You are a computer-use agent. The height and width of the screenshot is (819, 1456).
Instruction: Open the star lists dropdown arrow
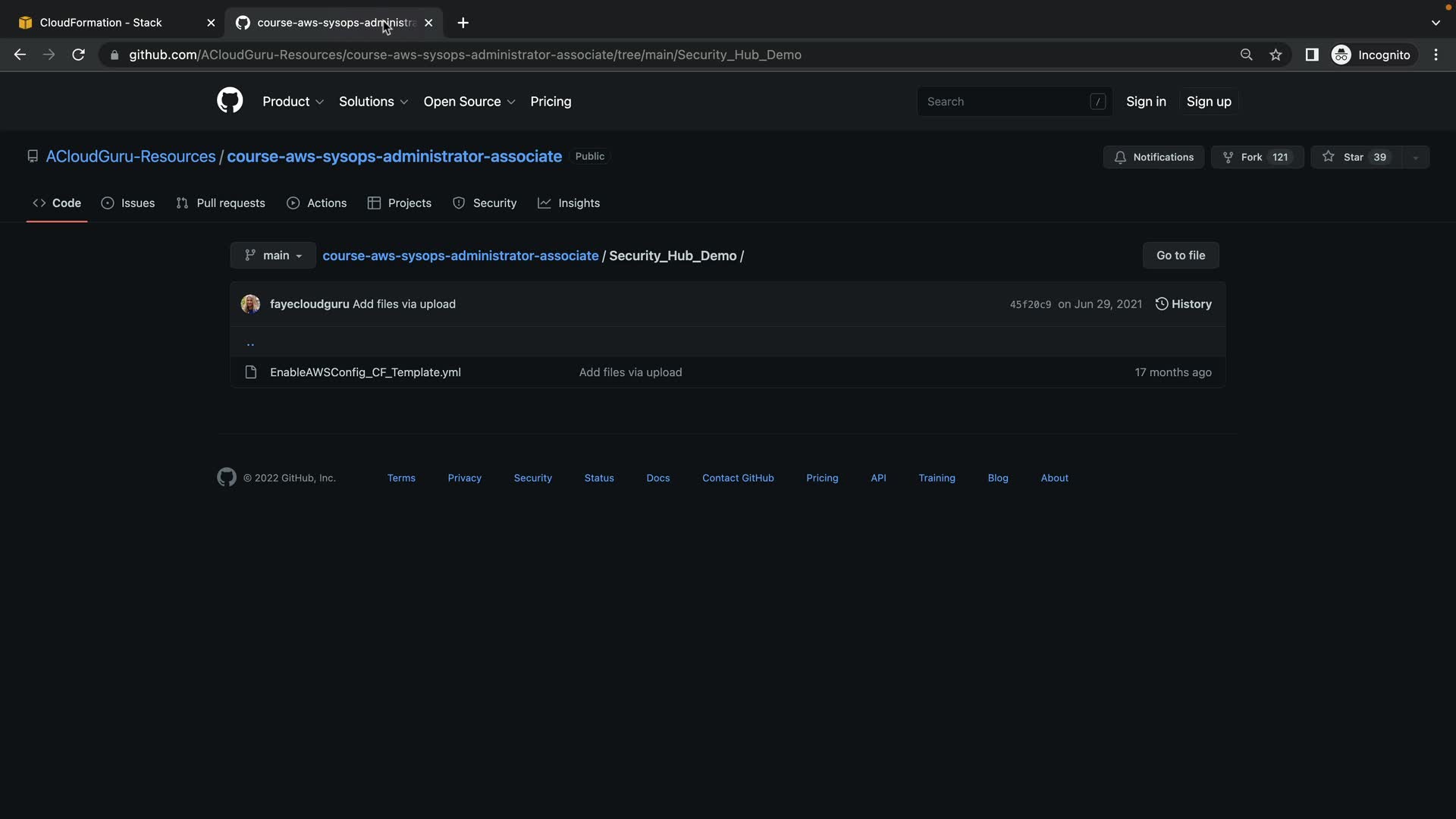click(x=1415, y=157)
